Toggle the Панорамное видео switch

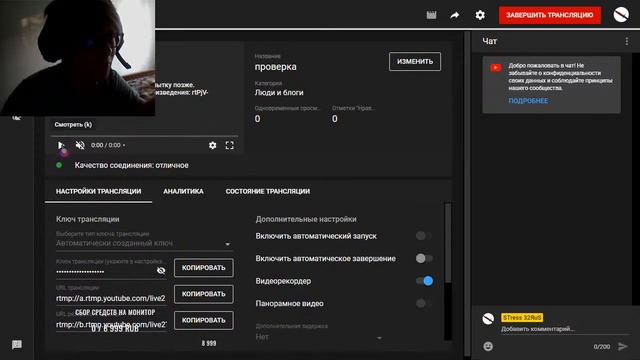[424, 303]
